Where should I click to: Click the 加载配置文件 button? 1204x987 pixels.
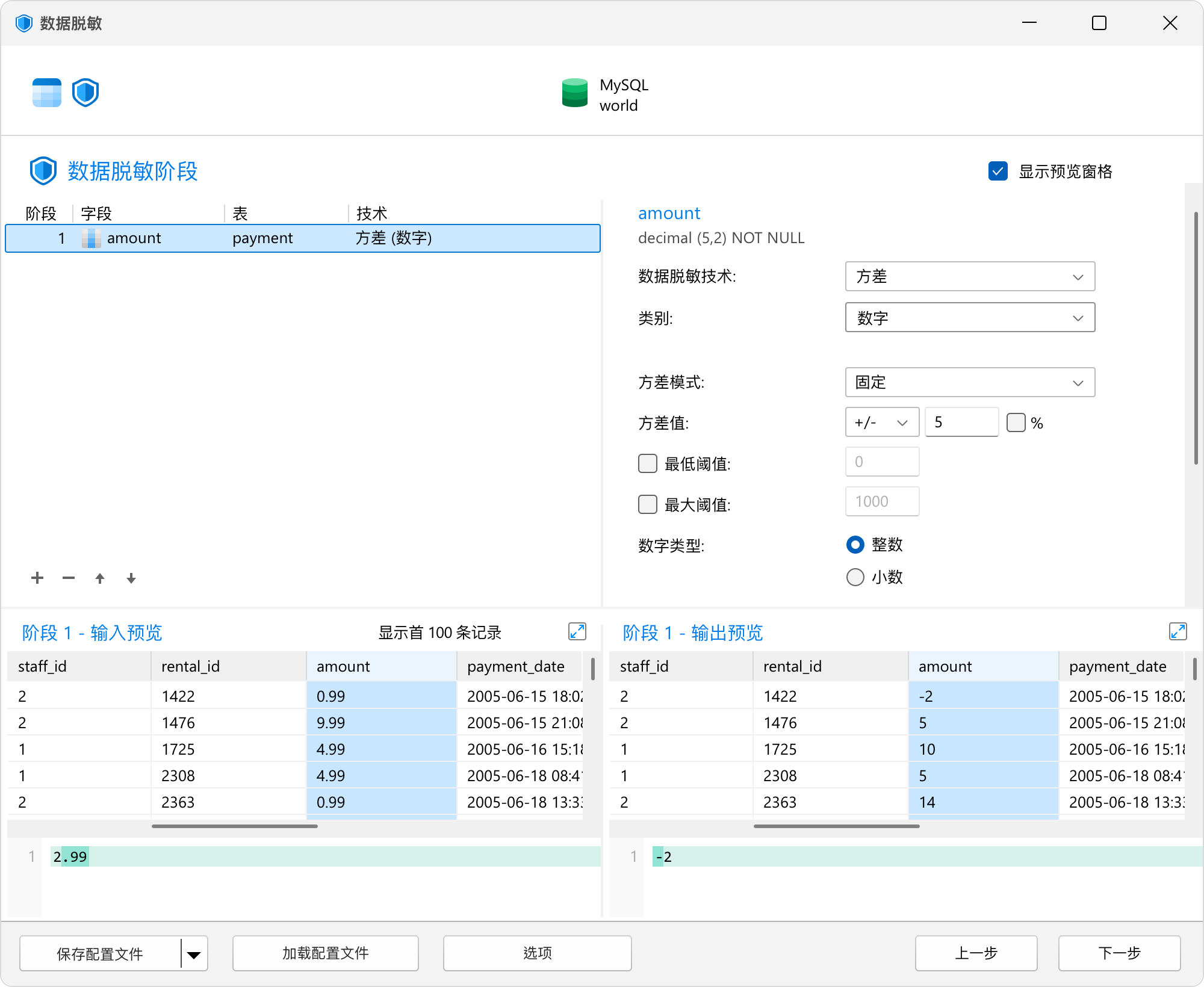point(325,953)
